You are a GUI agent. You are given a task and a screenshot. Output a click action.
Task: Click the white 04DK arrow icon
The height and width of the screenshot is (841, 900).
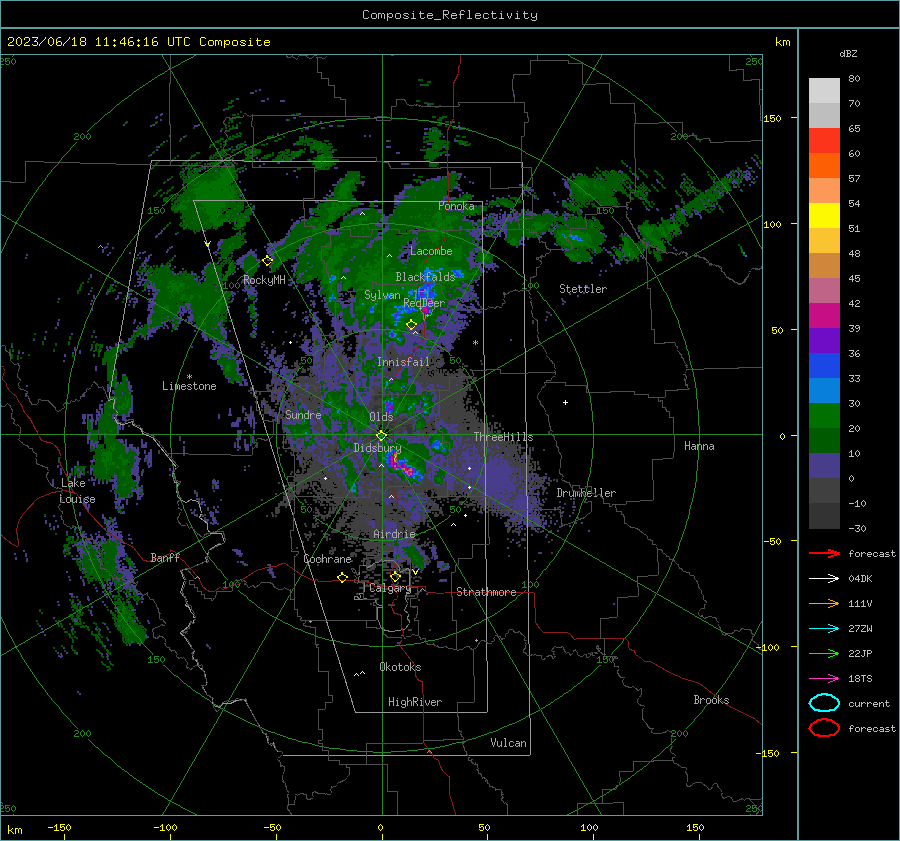tap(824, 578)
